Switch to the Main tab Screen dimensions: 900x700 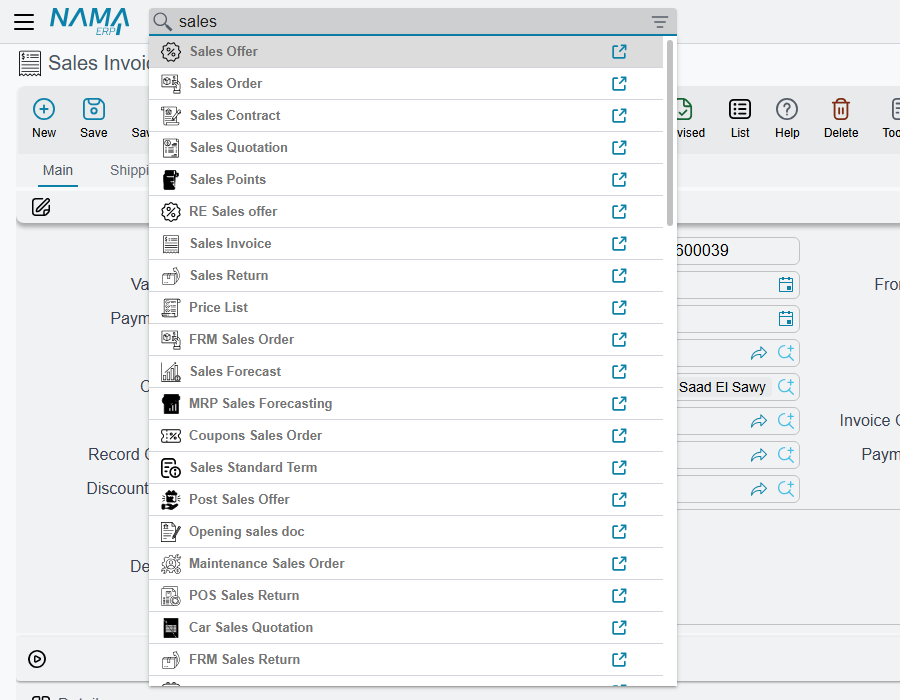[58, 170]
